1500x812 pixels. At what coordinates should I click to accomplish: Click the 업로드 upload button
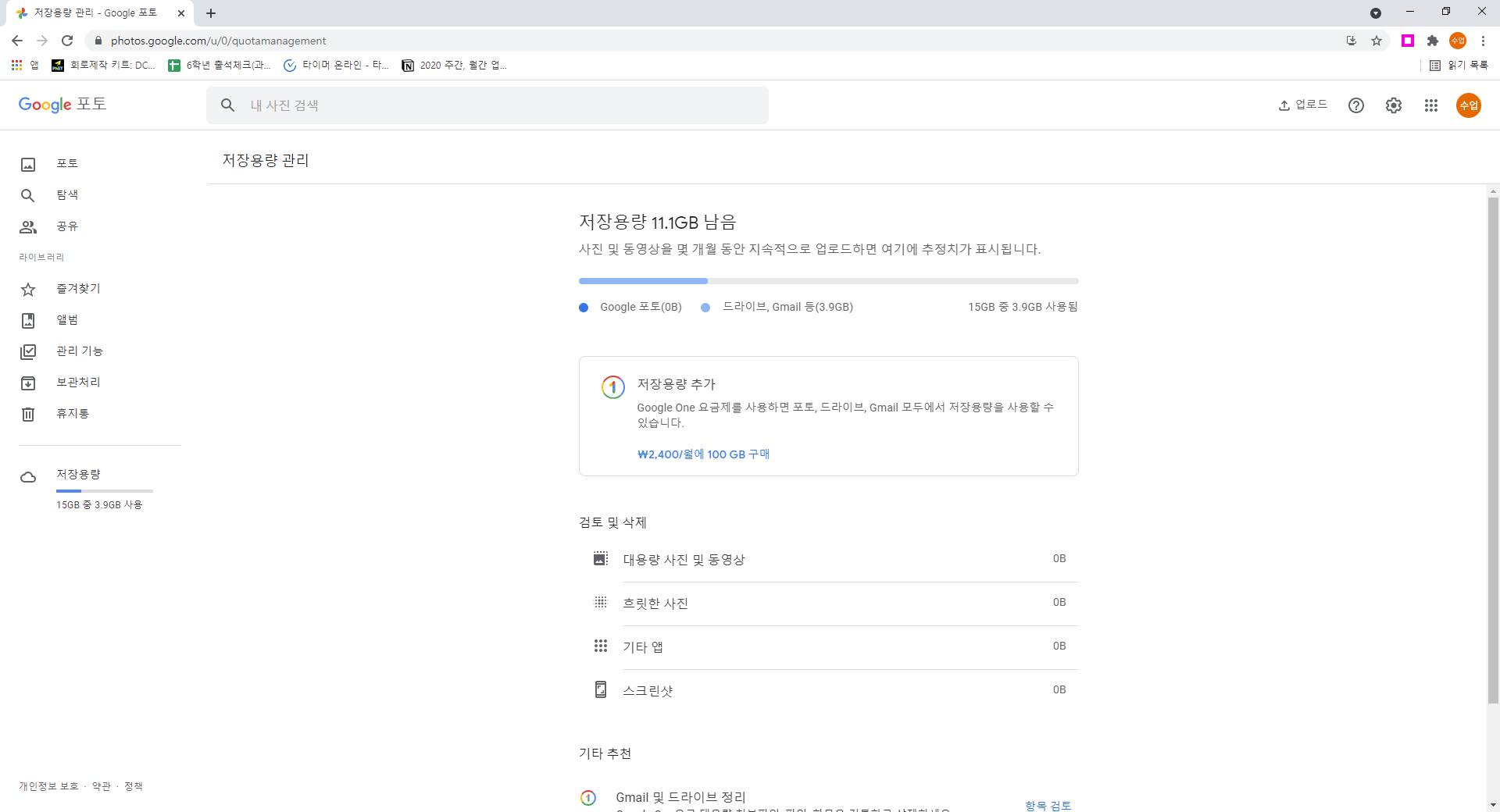coord(1302,105)
